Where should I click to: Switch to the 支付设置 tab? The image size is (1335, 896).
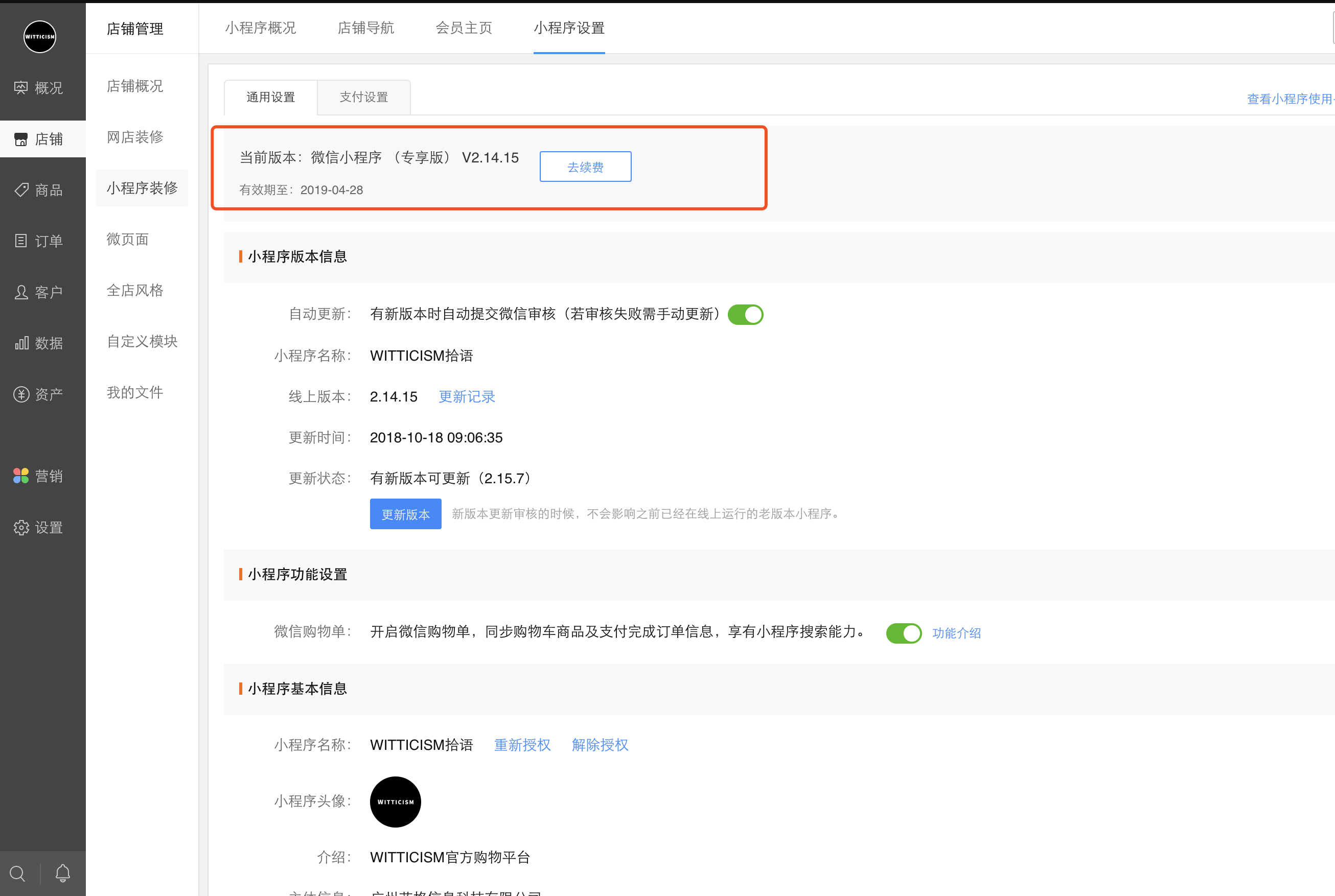pos(363,98)
